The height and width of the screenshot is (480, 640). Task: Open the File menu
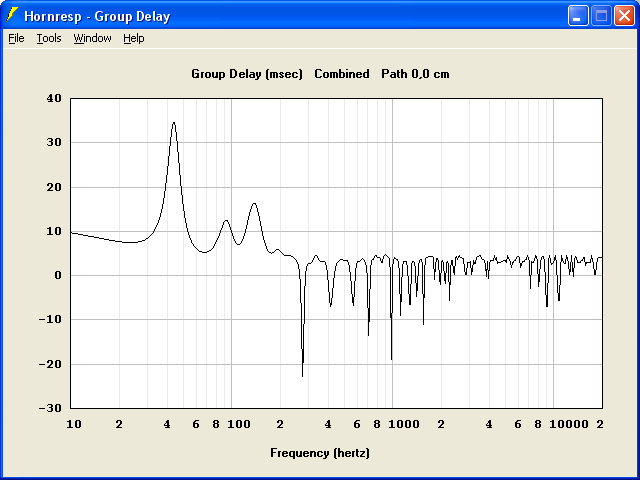click(16, 38)
